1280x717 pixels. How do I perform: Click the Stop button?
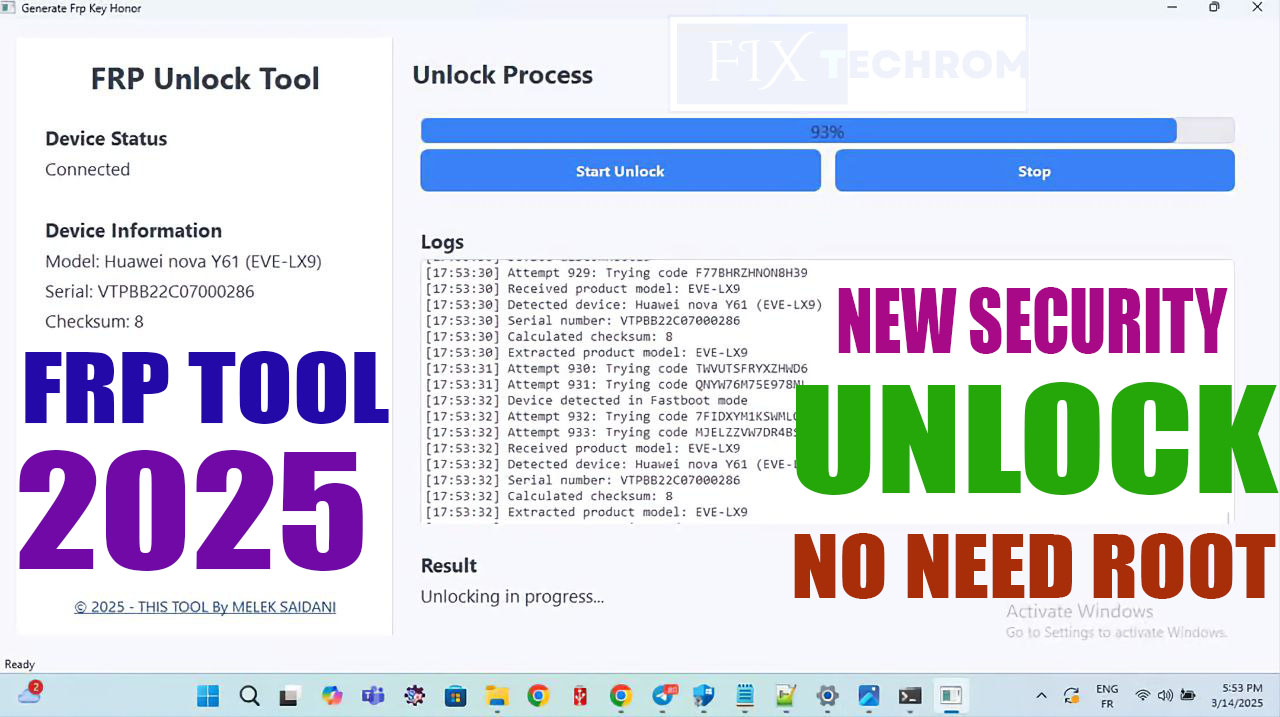pyautogui.click(x=1034, y=171)
